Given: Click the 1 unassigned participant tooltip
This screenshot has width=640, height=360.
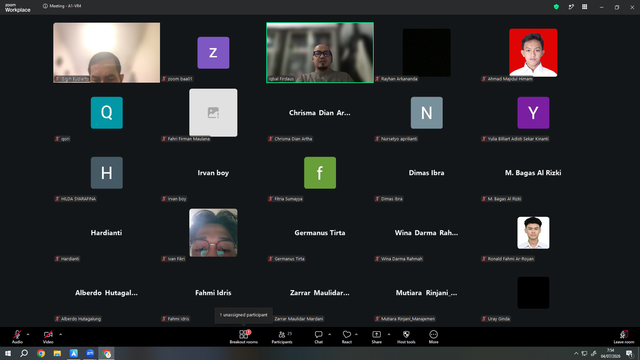Looking at the screenshot, I should pyautogui.click(x=244, y=315).
